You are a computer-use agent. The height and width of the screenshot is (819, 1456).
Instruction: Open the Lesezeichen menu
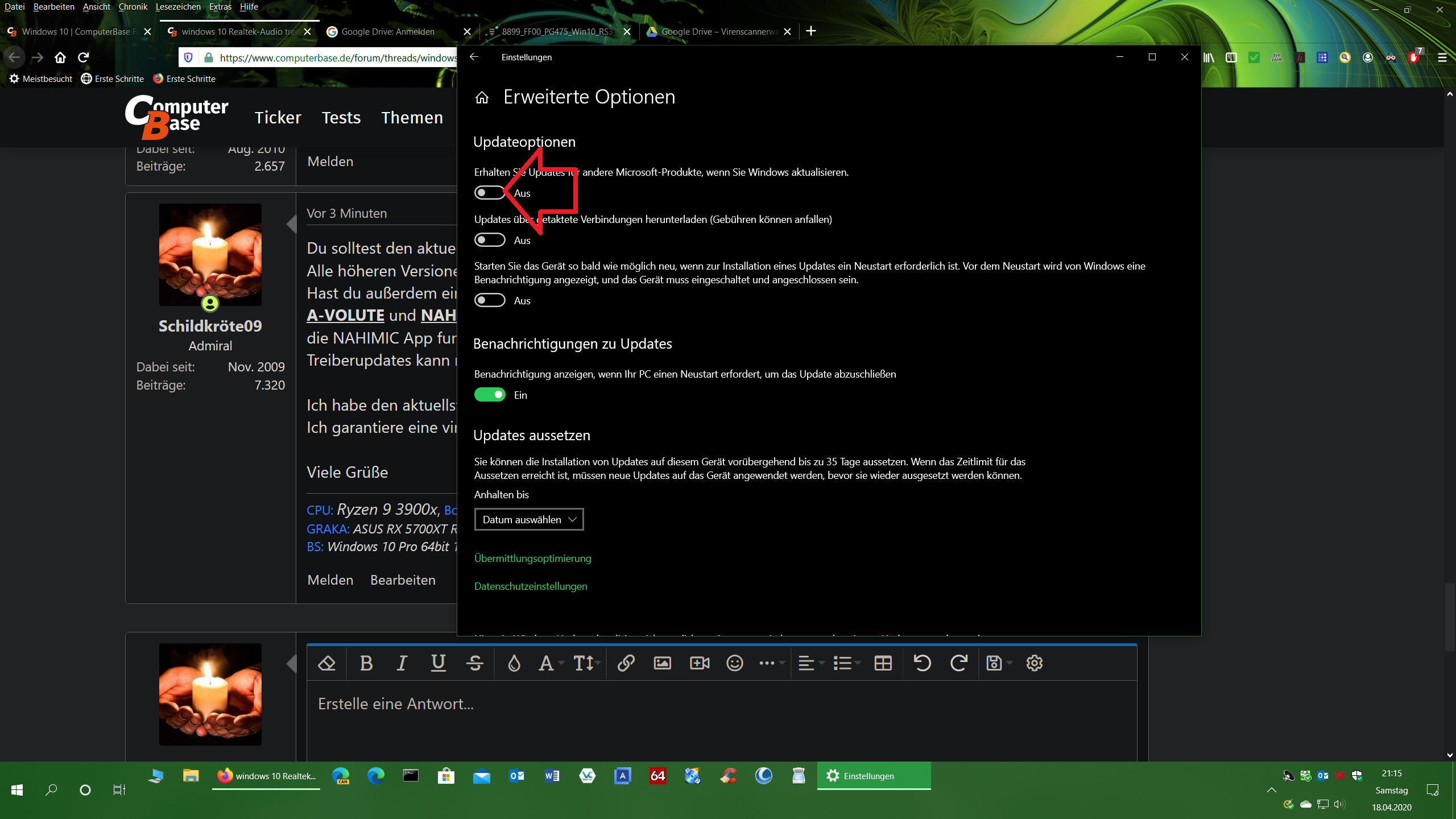pyautogui.click(x=177, y=7)
